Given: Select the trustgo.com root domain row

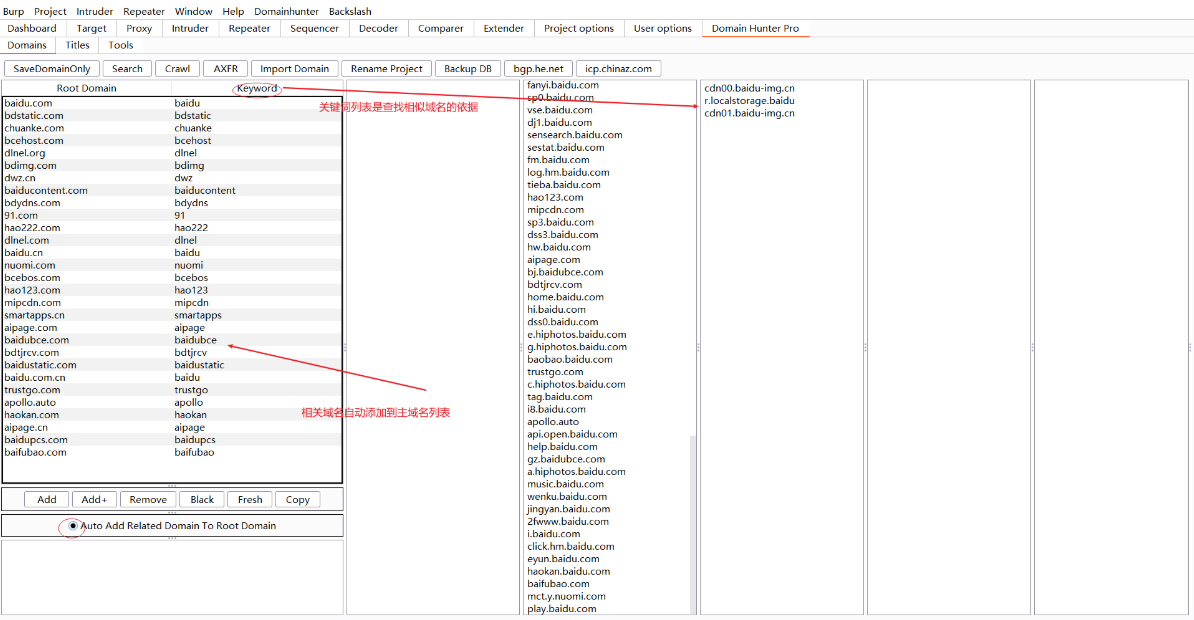Looking at the screenshot, I should click(x=172, y=390).
